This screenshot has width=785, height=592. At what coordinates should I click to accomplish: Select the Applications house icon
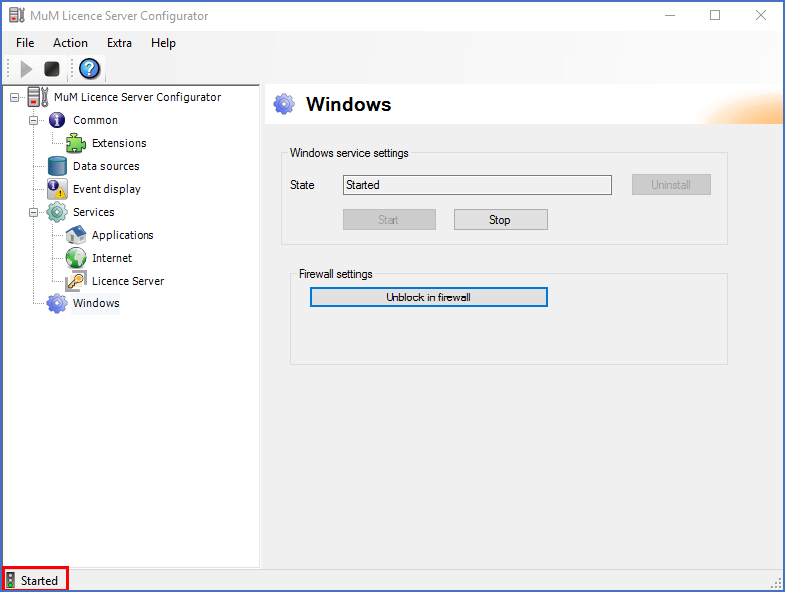(x=76, y=235)
